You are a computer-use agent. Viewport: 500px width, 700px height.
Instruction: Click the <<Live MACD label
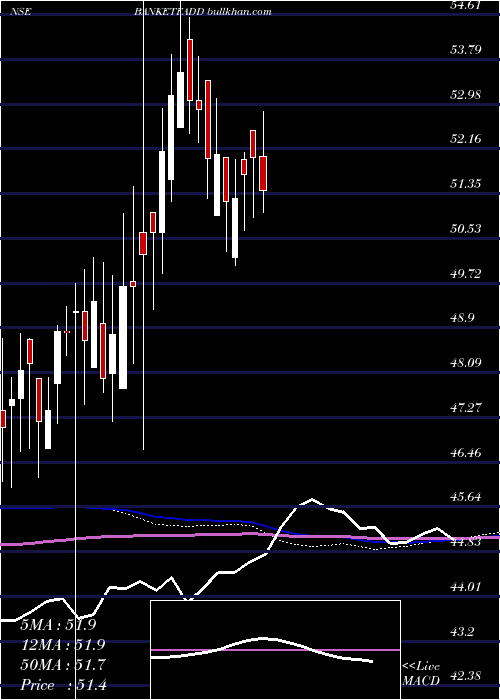tap(421, 674)
